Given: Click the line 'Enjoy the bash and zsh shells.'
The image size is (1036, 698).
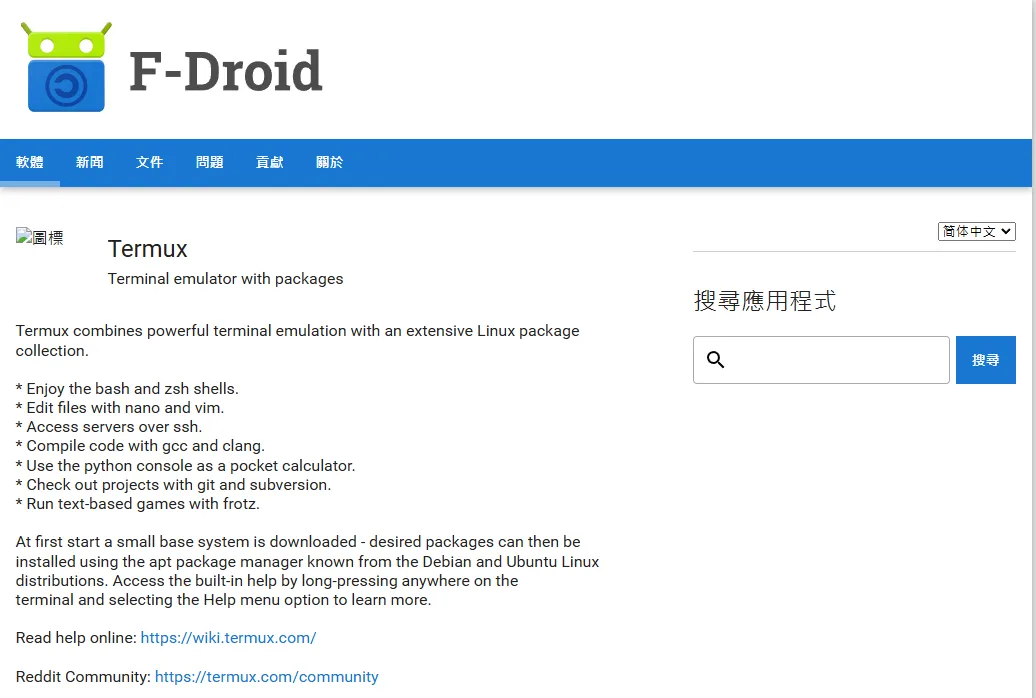Looking at the screenshot, I should pyautogui.click(x=127, y=389).
